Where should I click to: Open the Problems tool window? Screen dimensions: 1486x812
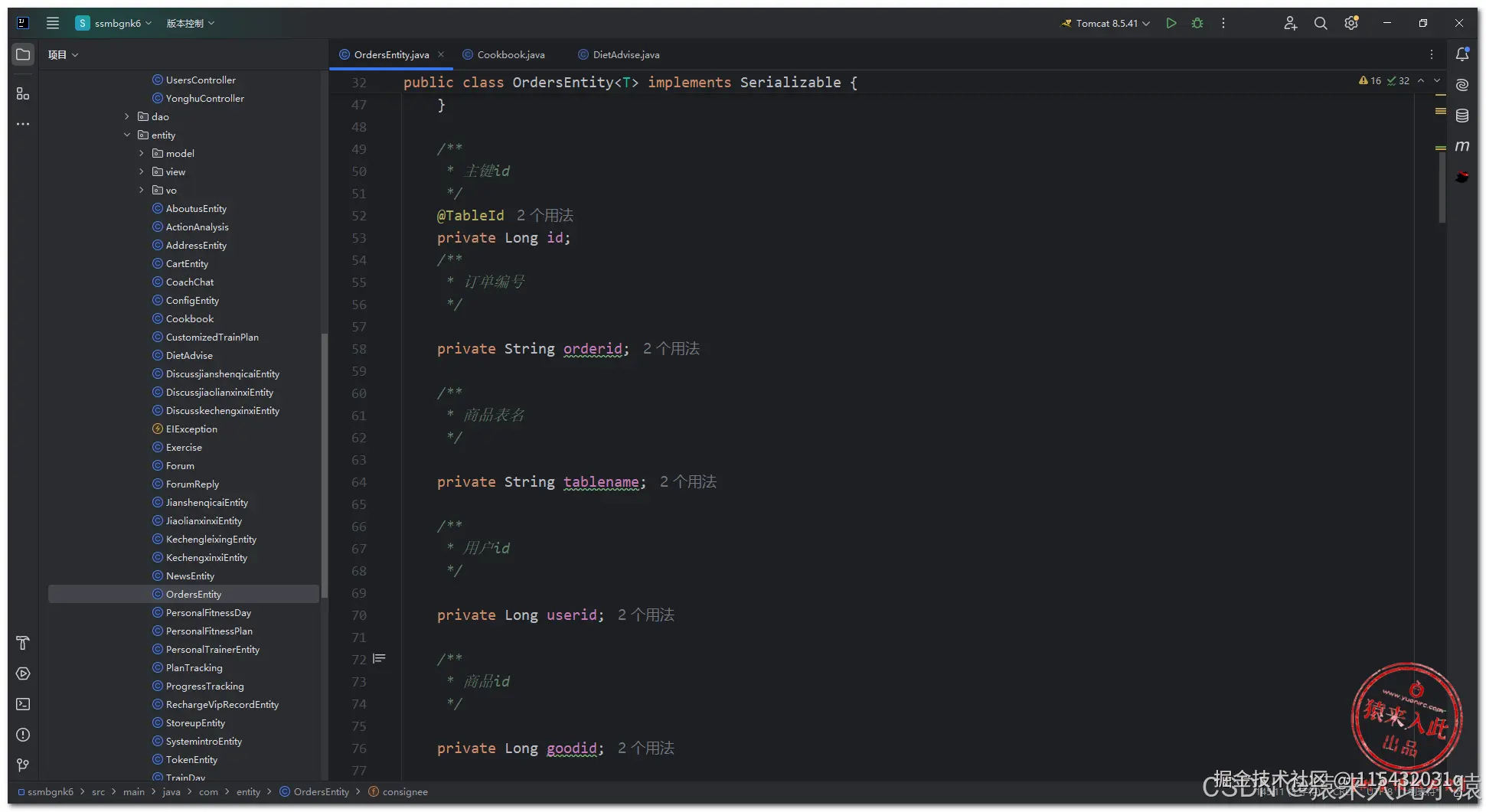[23, 735]
